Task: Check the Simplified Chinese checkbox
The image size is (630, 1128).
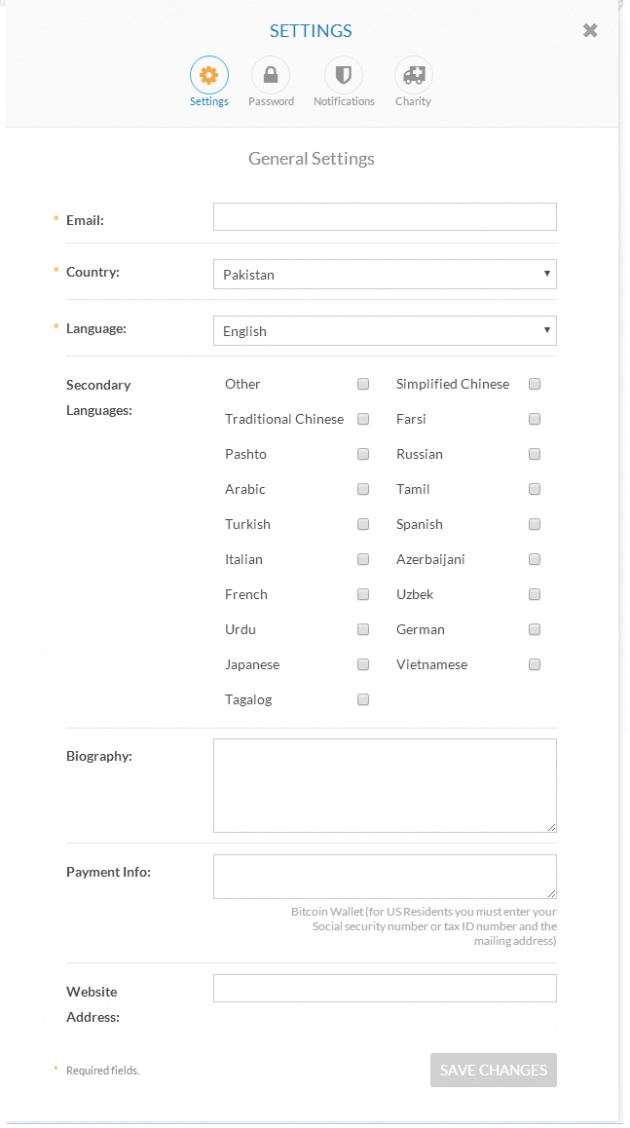Action: click(534, 384)
